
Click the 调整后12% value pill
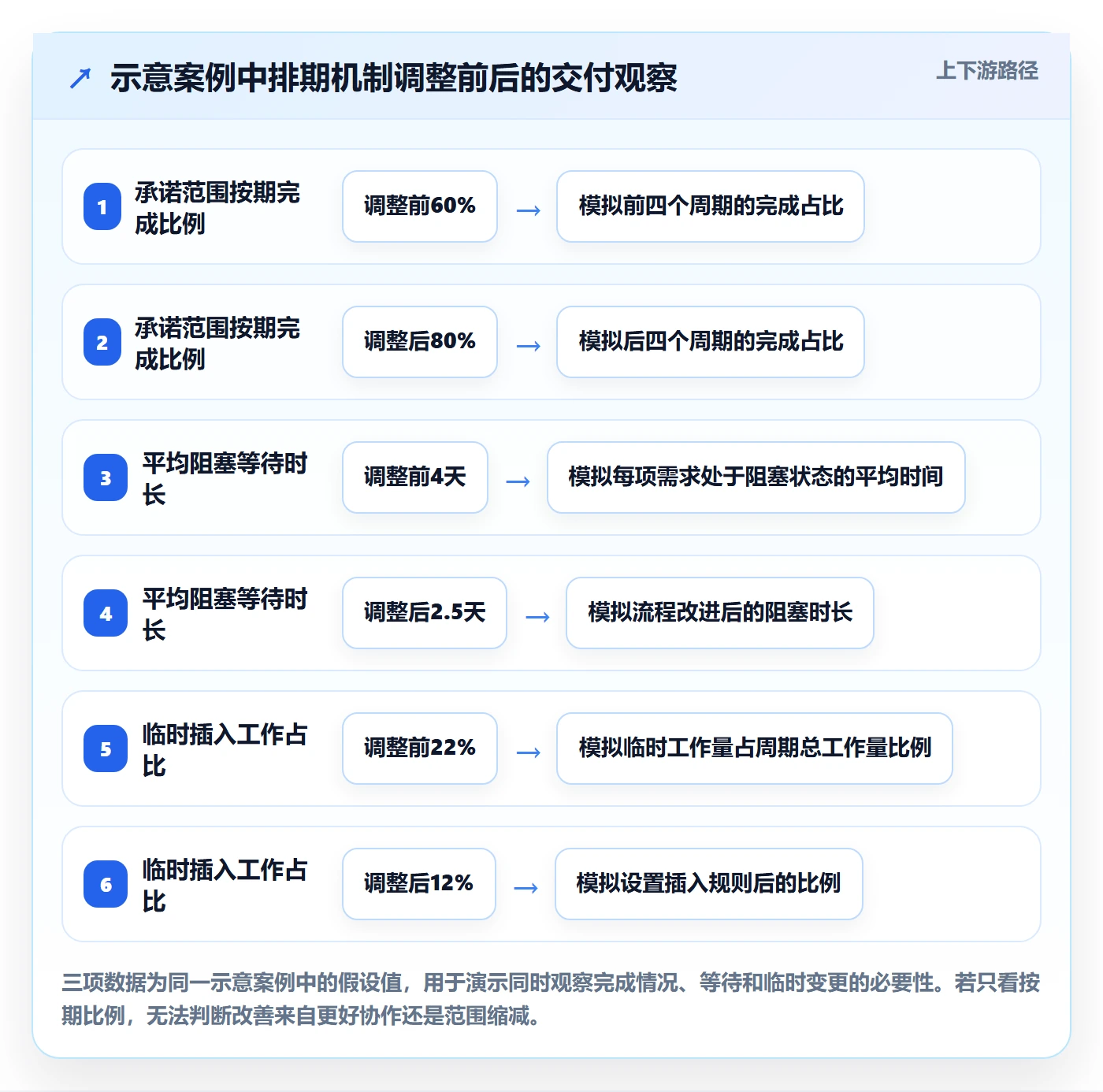point(419,884)
